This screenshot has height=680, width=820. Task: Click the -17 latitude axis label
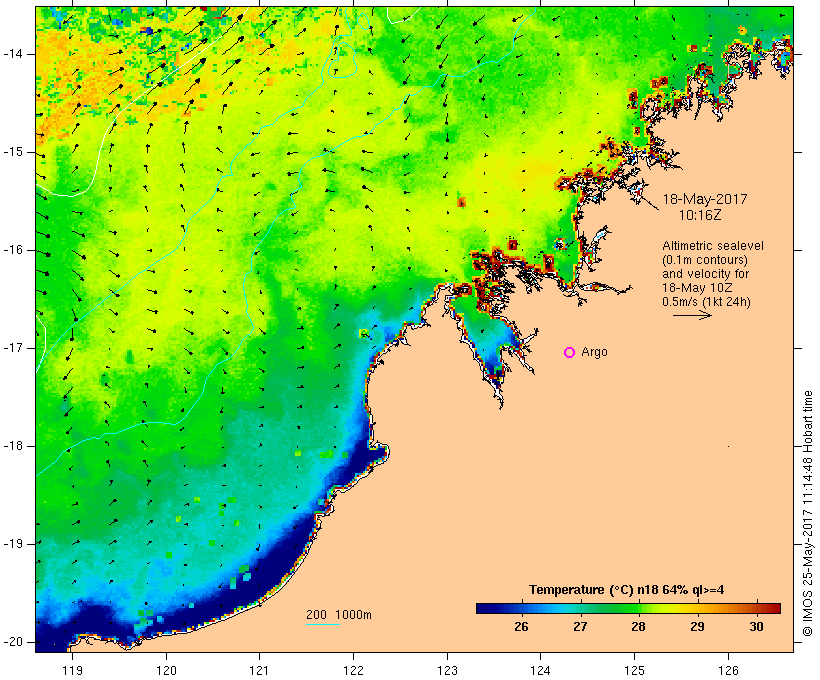point(13,348)
